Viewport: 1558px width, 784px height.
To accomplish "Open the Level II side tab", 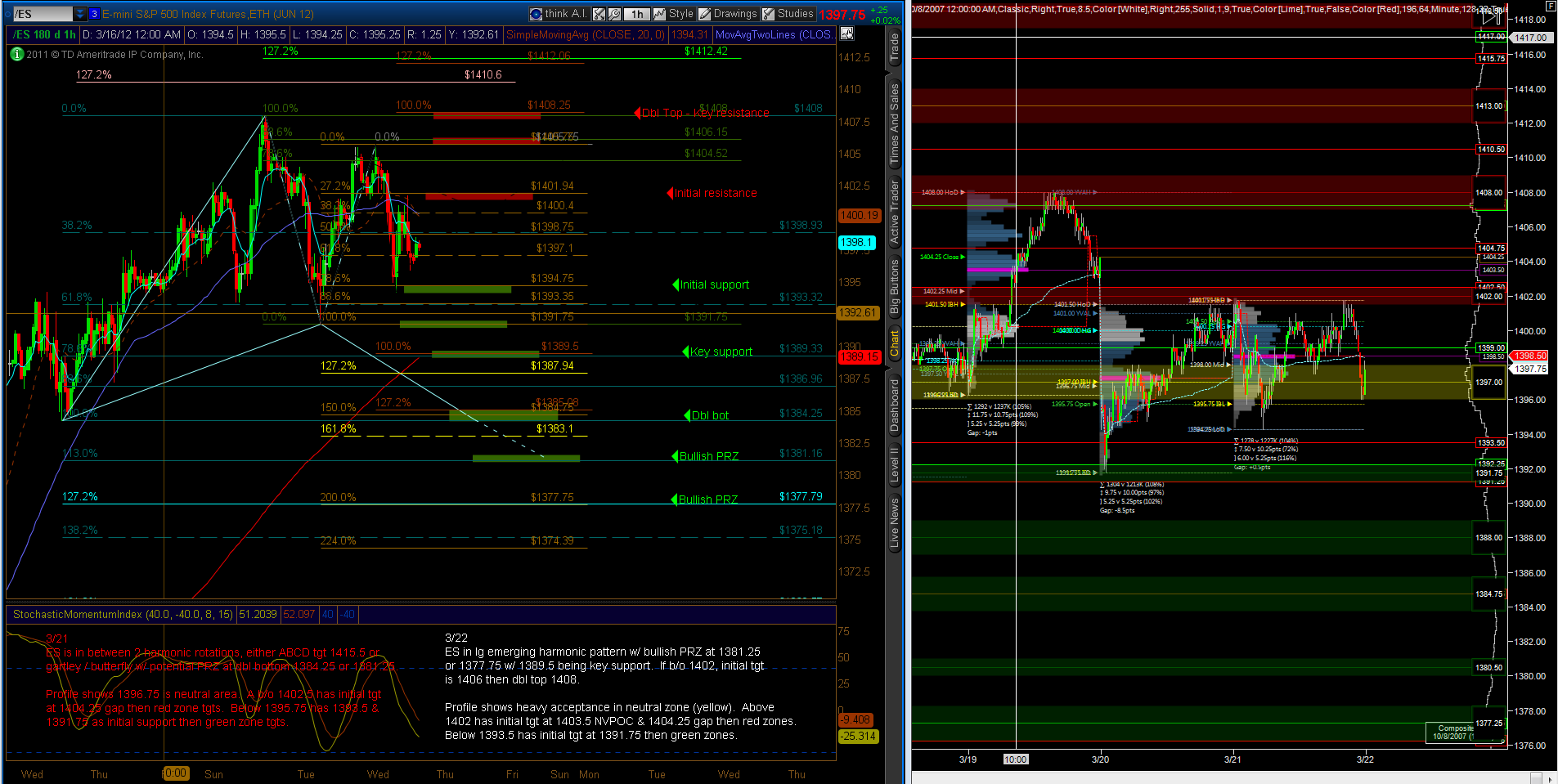I will [895, 464].
